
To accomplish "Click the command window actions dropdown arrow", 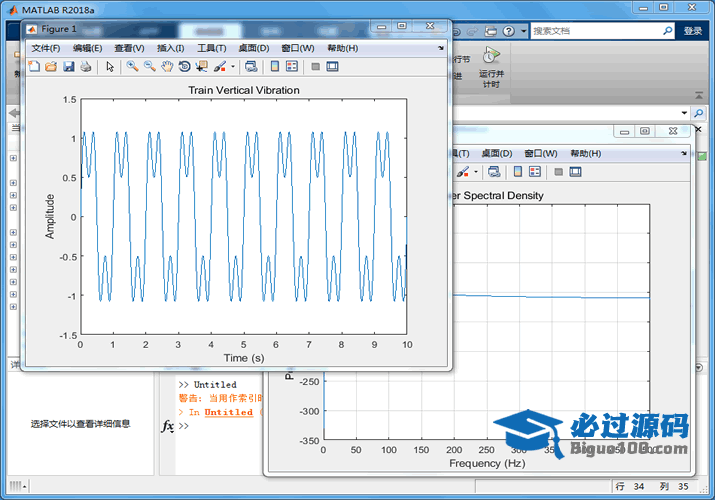I will pyautogui.click(x=699, y=367).
